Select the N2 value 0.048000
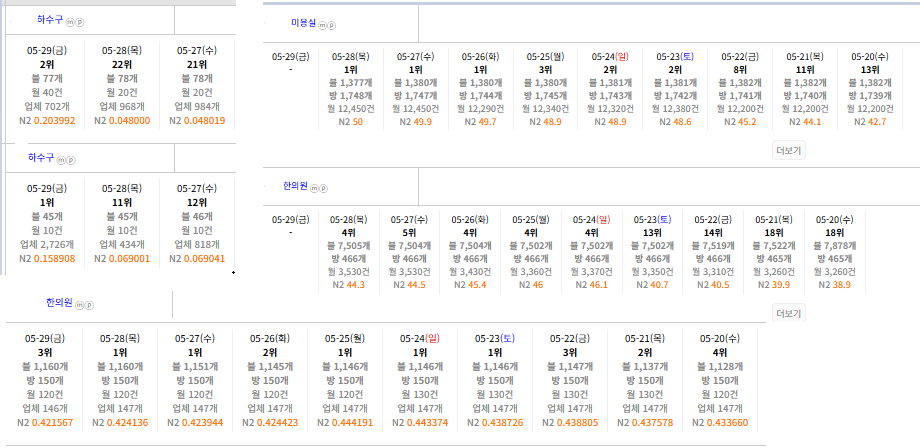 [x=129, y=121]
